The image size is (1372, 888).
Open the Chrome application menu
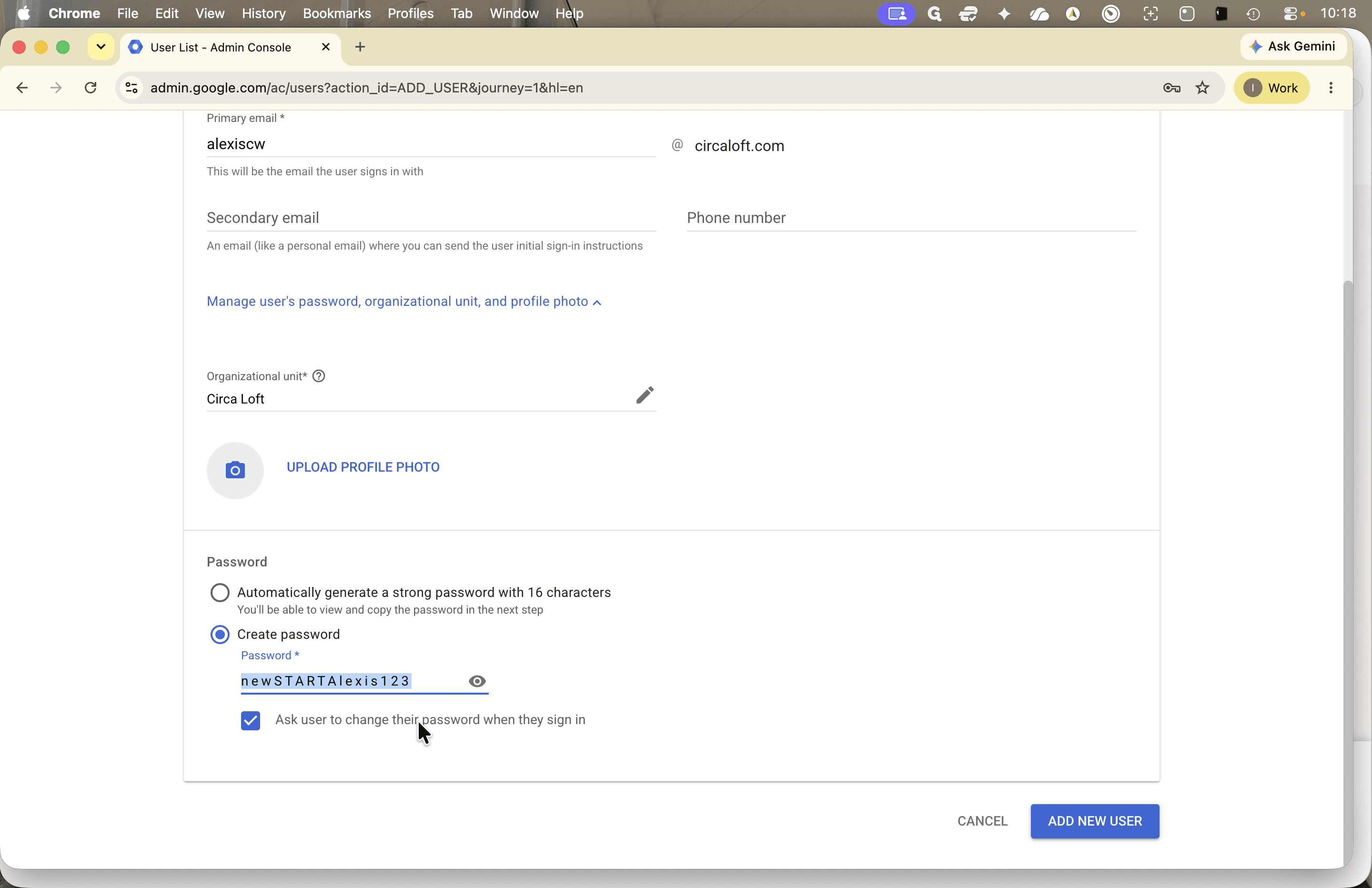(x=74, y=13)
